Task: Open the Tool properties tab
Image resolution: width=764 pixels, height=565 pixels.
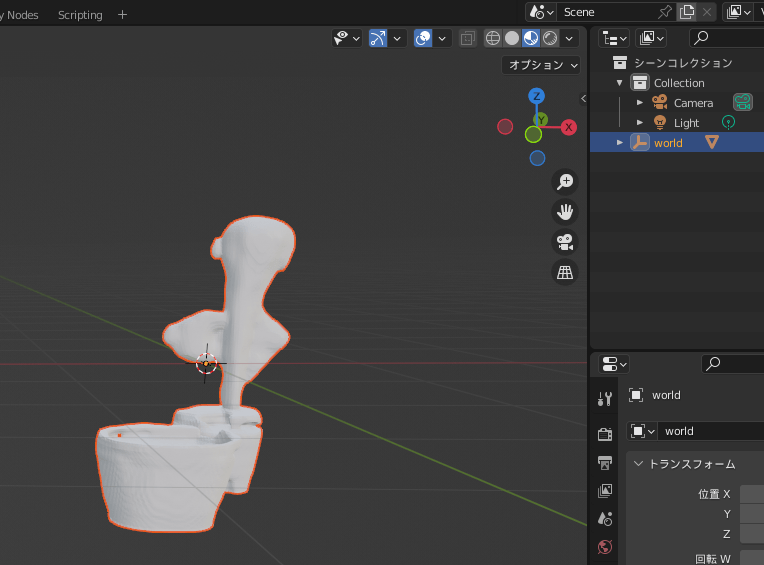Action: click(605, 399)
